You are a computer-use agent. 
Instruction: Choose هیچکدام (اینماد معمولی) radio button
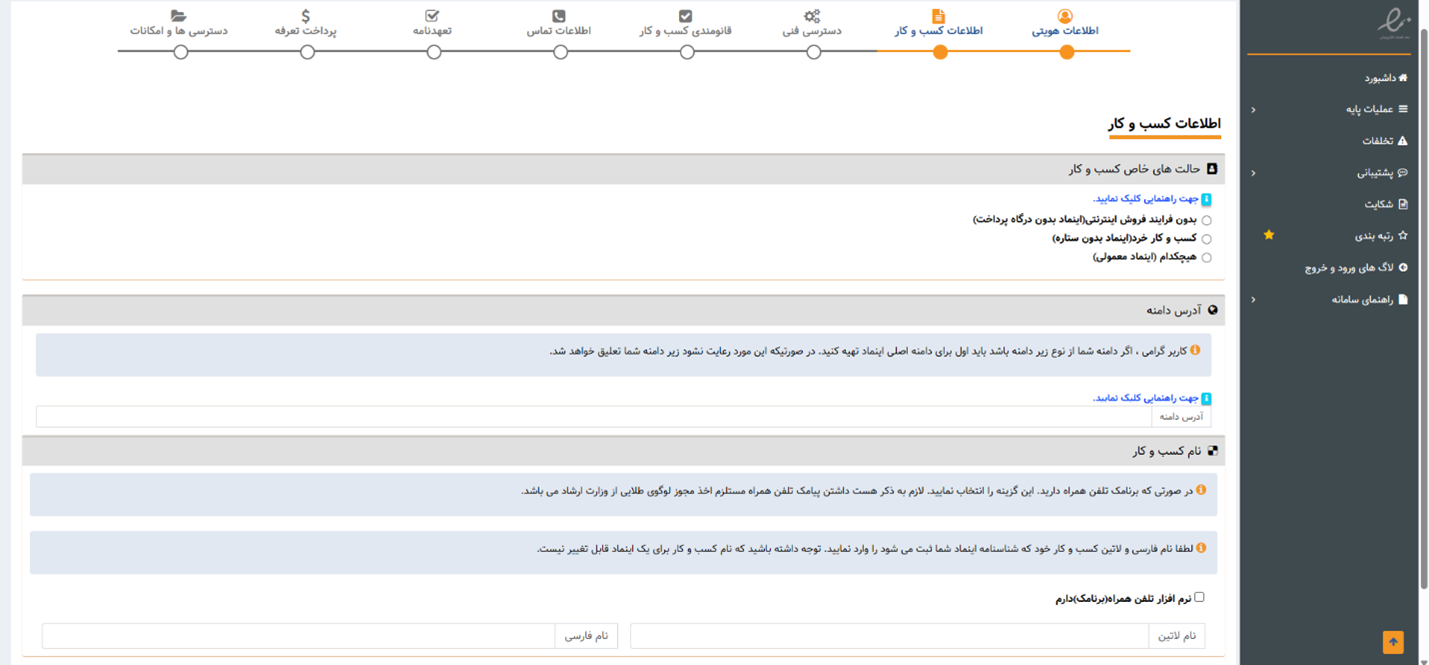tap(1206, 258)
